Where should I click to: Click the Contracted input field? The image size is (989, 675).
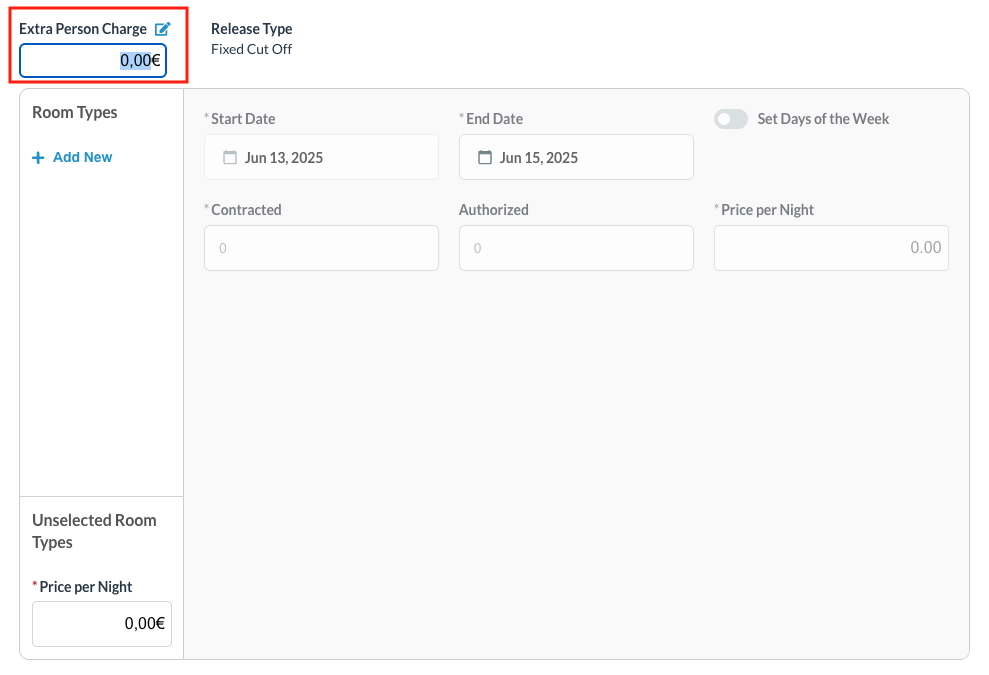[321, 248]
